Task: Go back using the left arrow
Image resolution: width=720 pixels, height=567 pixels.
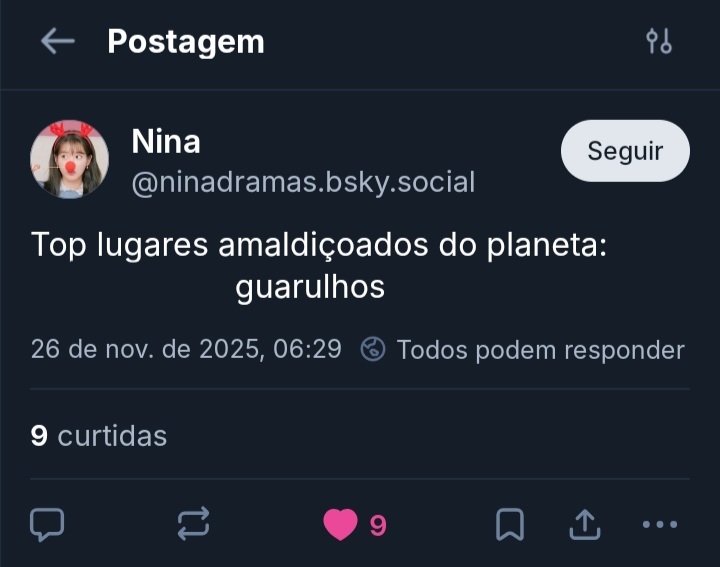Action: pyautogui.click(x=58, y=41)
